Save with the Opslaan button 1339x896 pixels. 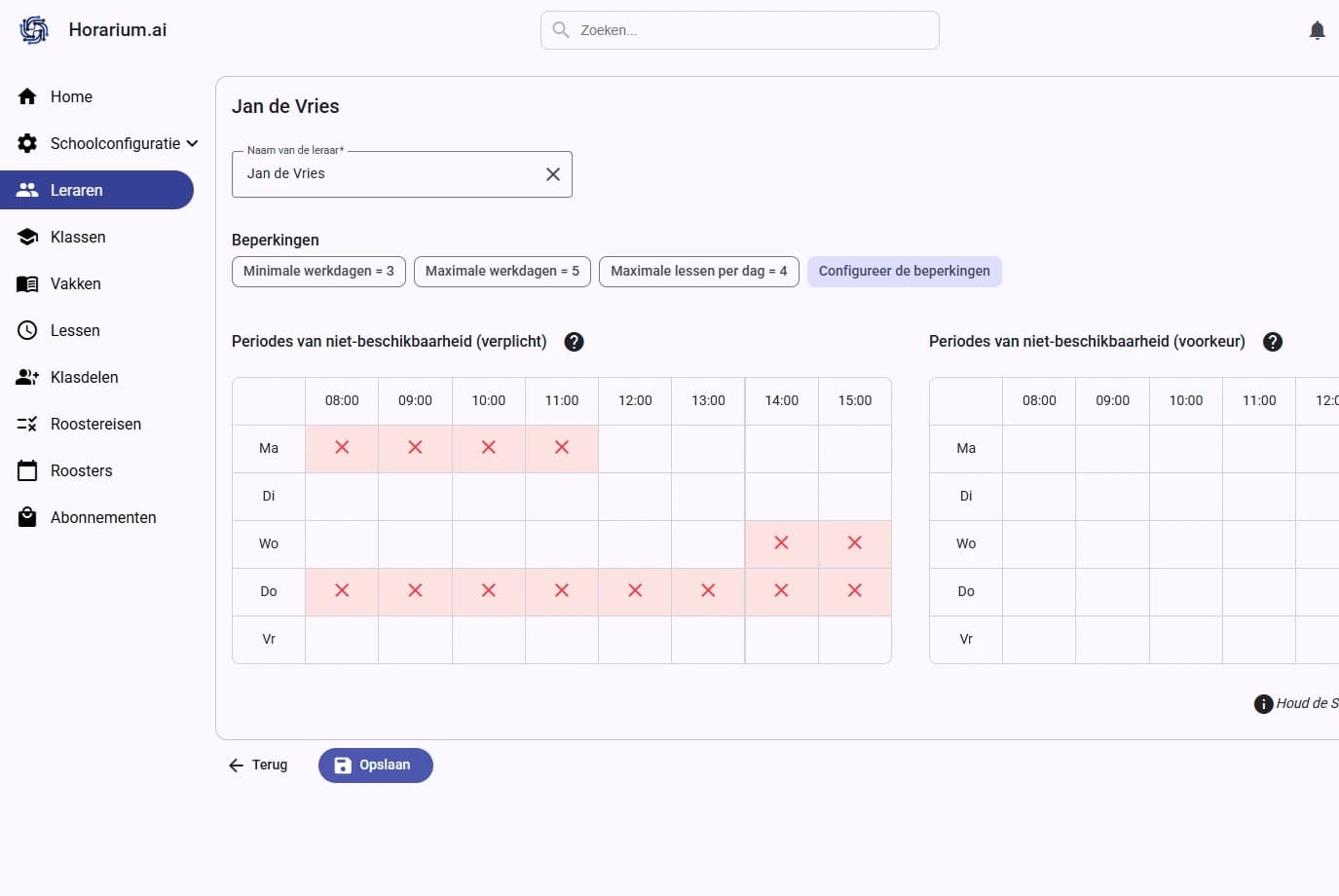375,765
